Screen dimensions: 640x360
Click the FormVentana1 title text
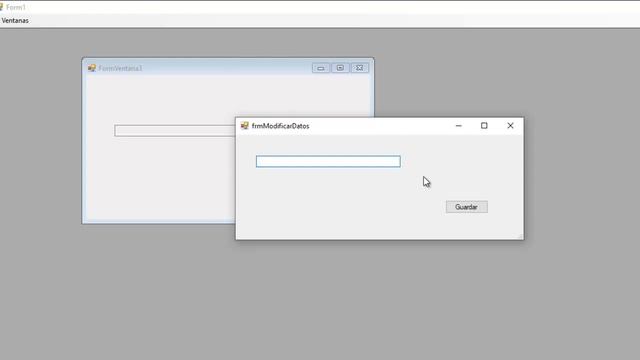coord(120,68)
